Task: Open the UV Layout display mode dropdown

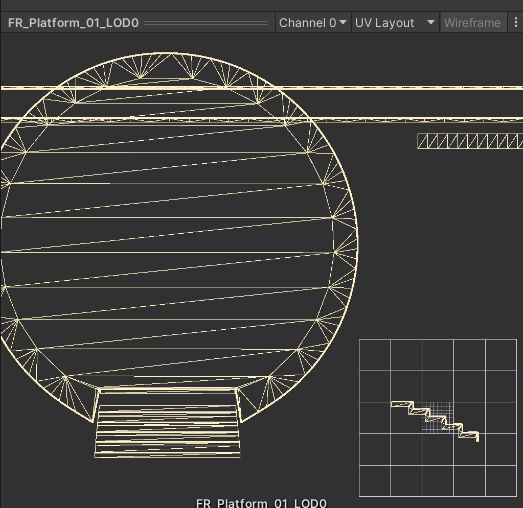Action: click(x=395, y=23)
